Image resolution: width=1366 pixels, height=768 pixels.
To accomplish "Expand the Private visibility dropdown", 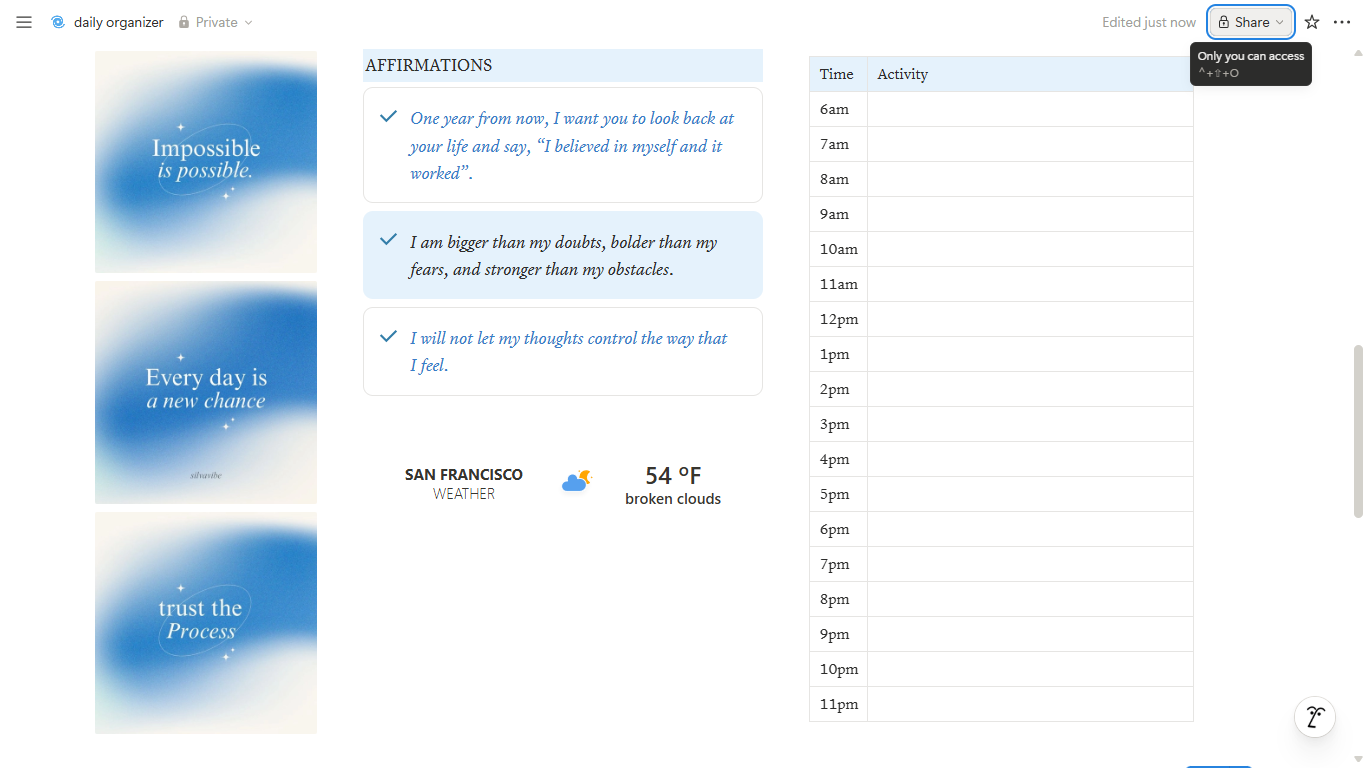I will click(248, 22).
